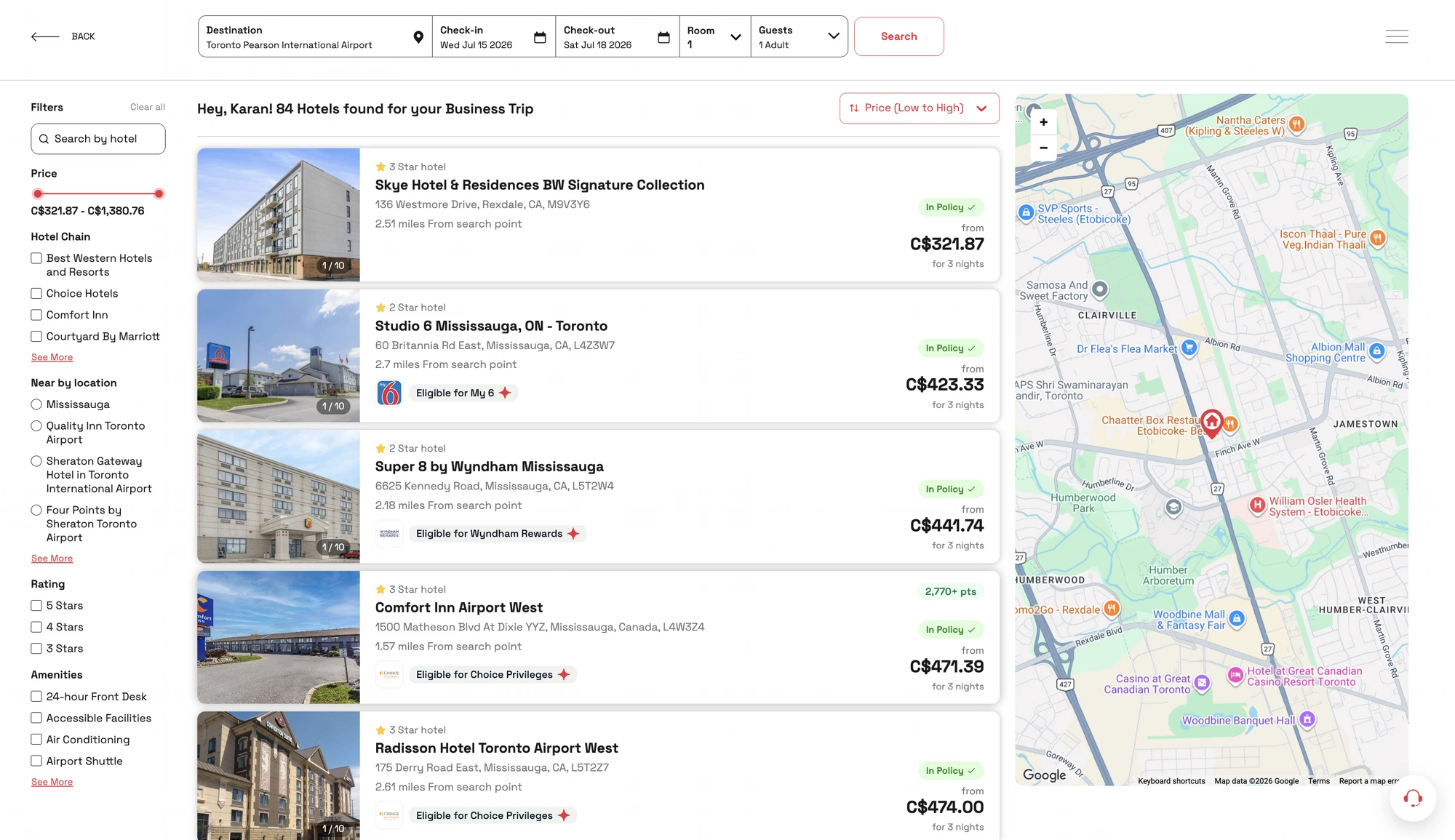Click the Motel 6 logo icon
Viewport: 1455px width, 840px height.
(389, 393)
